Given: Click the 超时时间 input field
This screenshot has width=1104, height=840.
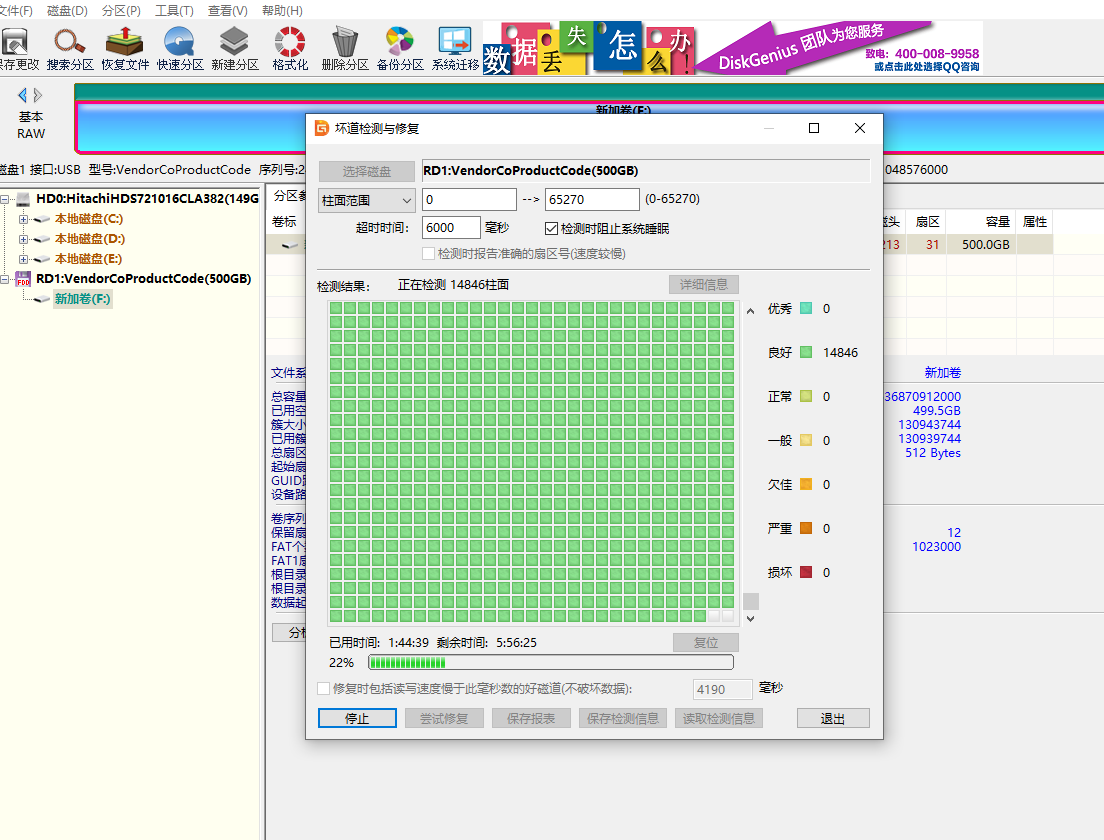Looking at the screenshot, I should coord(451,228).
